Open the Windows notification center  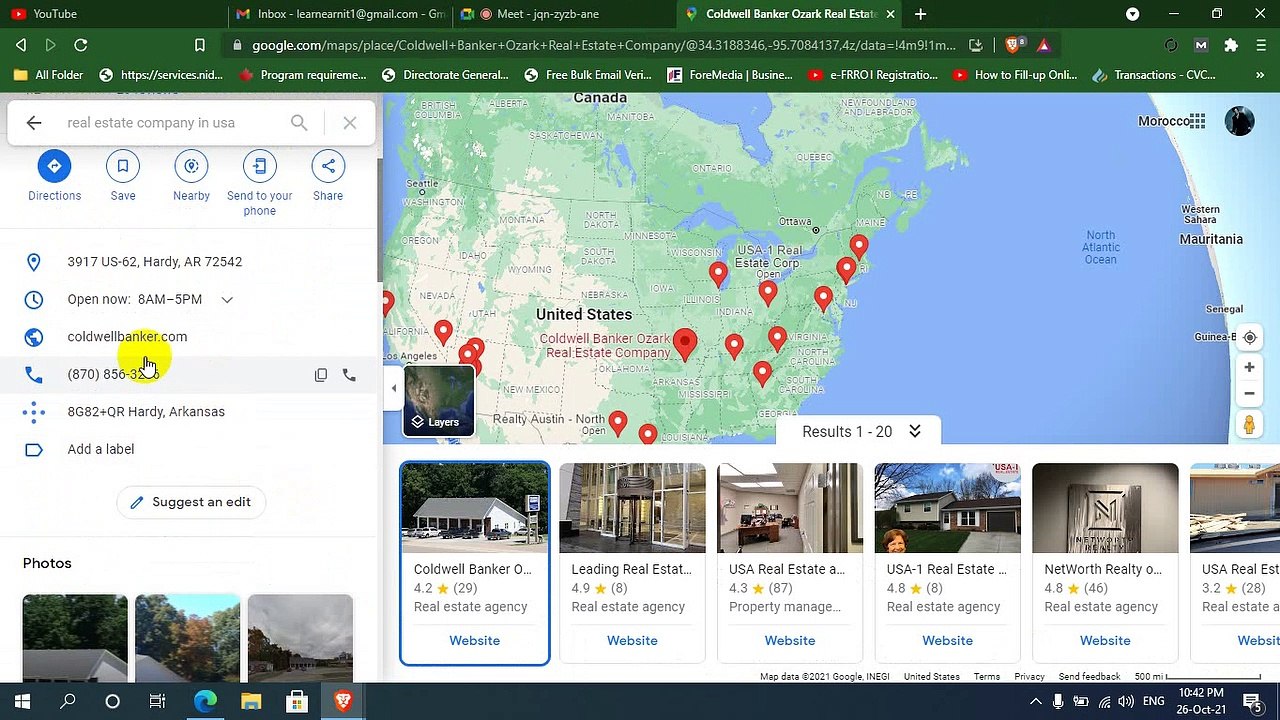(x=1252, y=702)
